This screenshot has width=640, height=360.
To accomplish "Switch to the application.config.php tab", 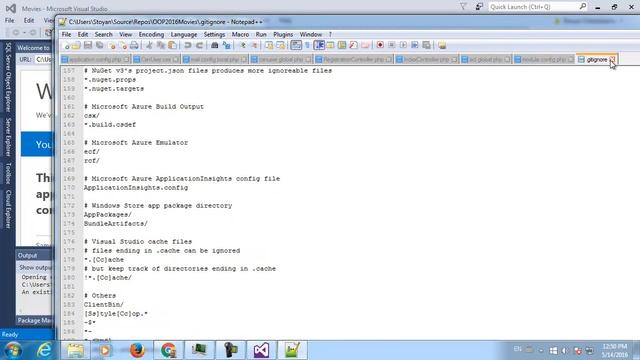I will coord(95,60).
